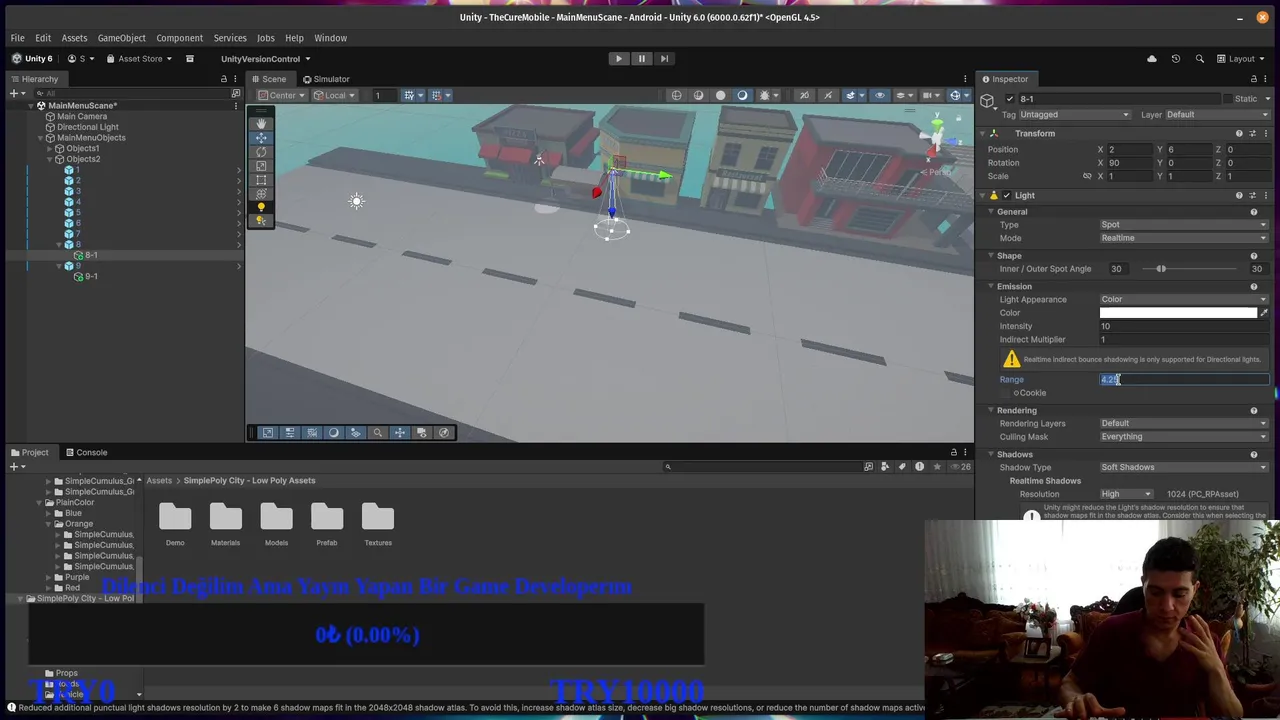
Task: Open Transform component help icon
Action: [x=1239, y=133]
